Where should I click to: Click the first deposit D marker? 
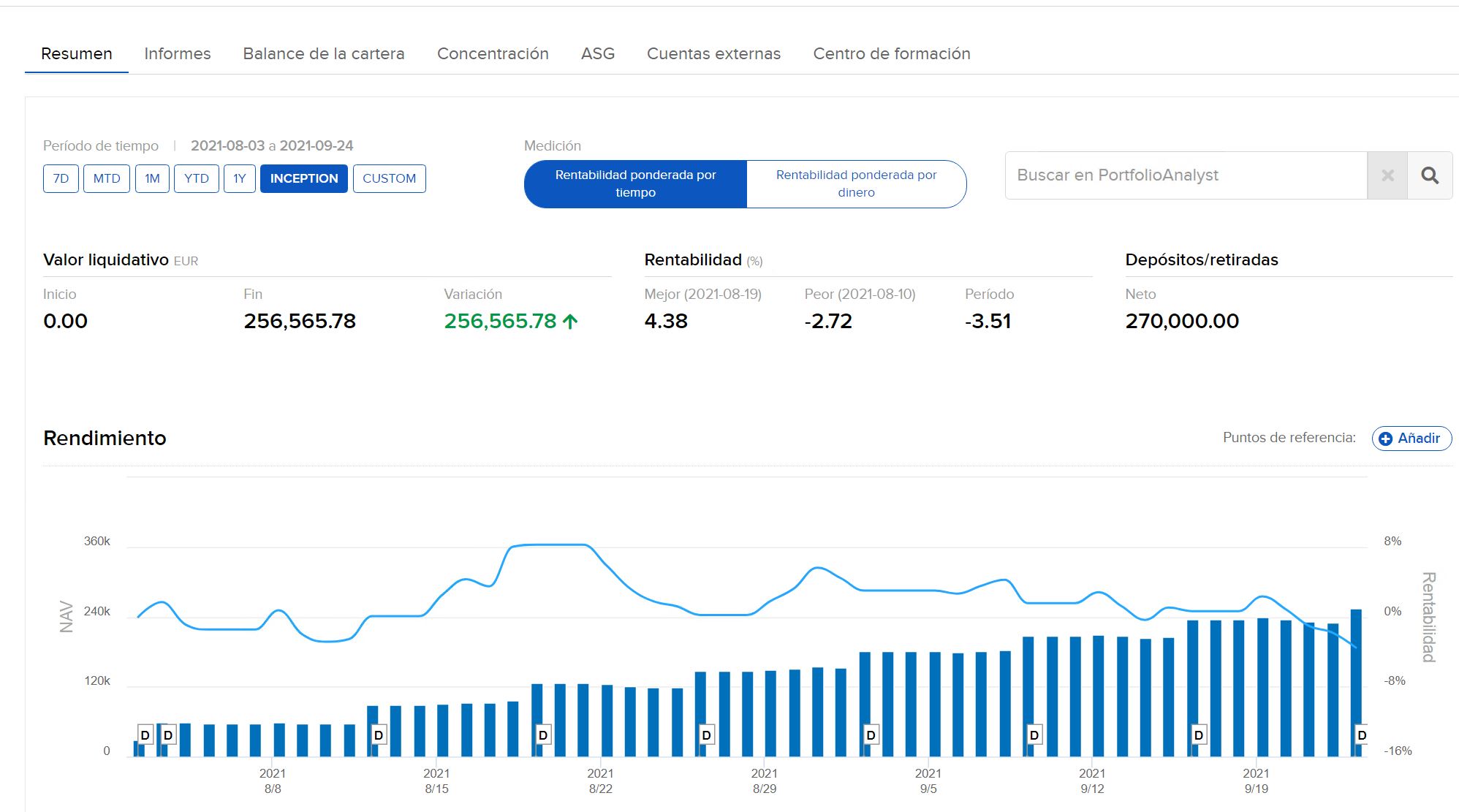[x=145, y=735]
